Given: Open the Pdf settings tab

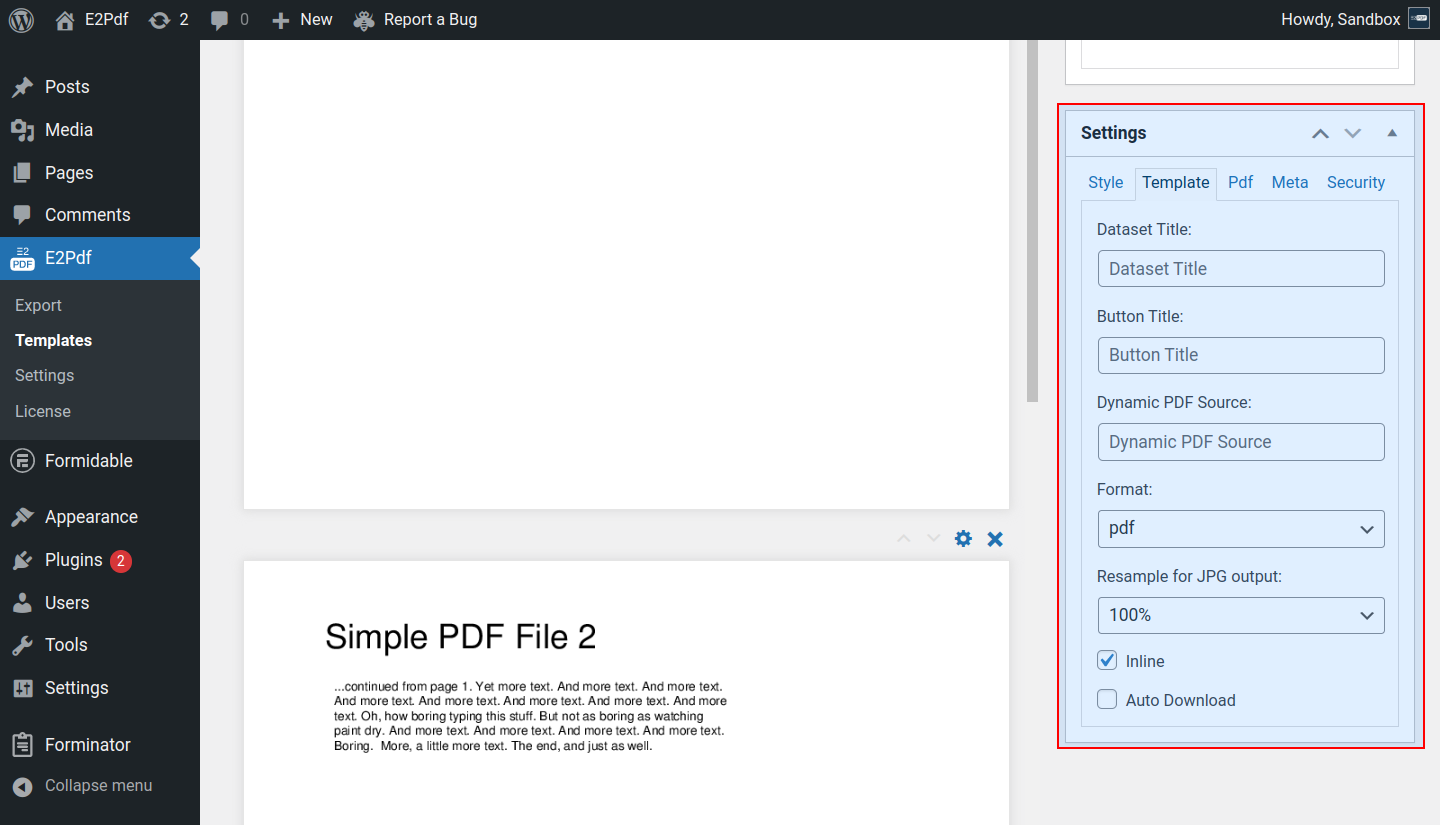Looking at the screenshot, I should tap(1240, 182).
